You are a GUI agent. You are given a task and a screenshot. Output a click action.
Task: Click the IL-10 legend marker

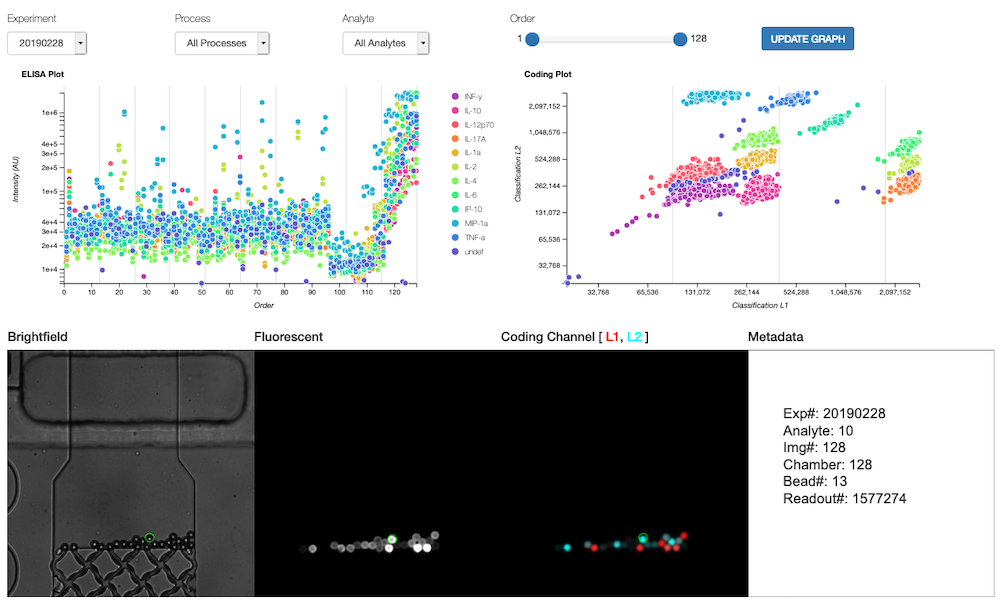[457, 110]
